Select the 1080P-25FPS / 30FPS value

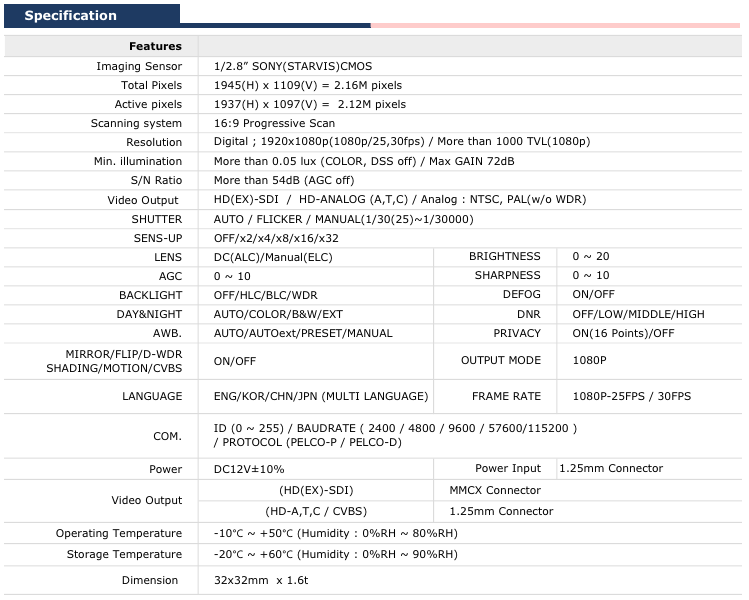point(632,396)
